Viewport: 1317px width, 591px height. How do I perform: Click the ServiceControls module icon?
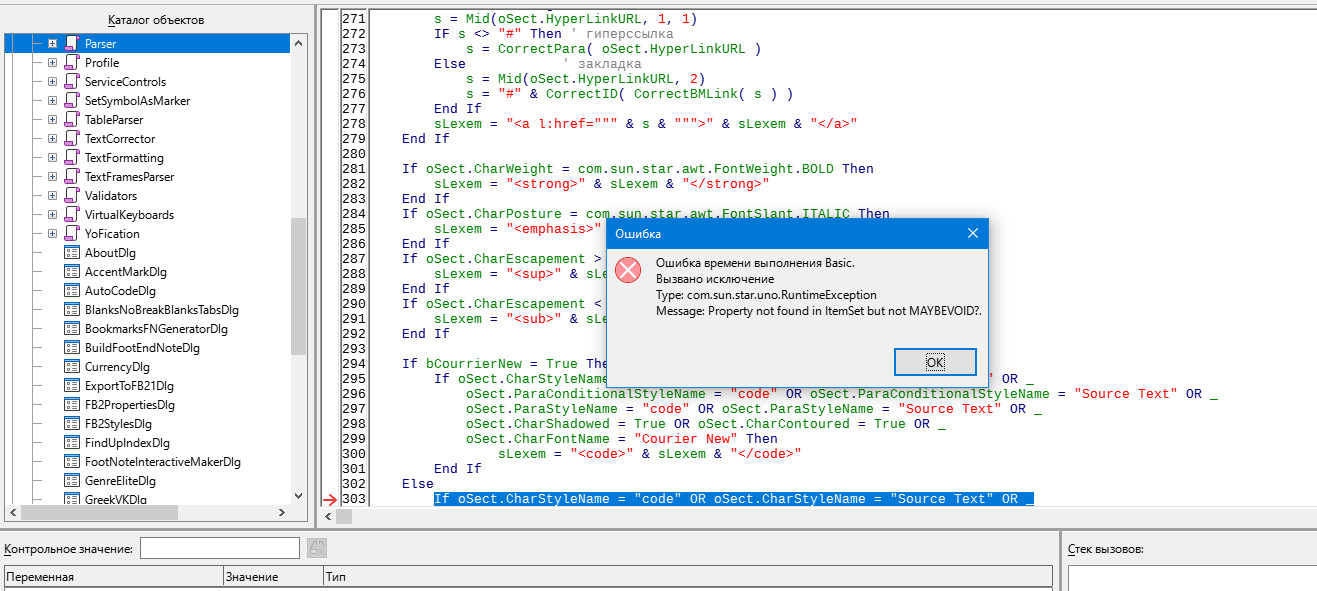coord(71,82)
